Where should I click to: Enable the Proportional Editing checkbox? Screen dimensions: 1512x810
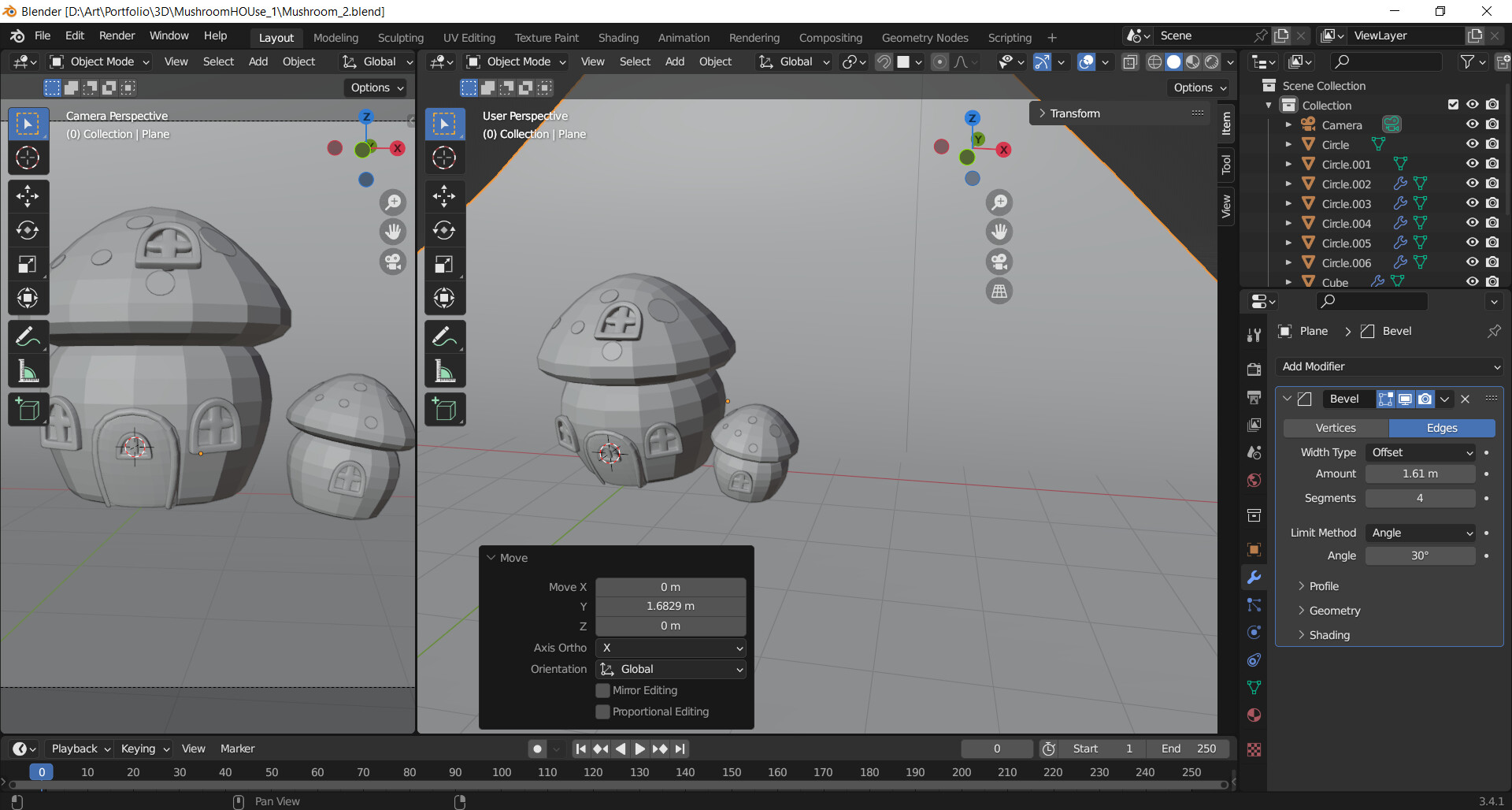(603, 712)
